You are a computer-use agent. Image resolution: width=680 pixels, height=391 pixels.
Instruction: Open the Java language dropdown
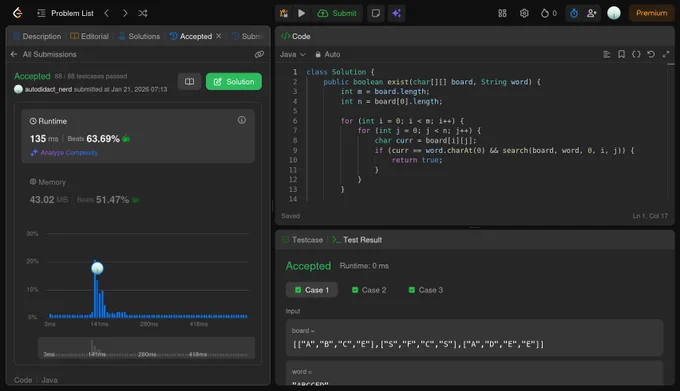[x=293, y=54]
